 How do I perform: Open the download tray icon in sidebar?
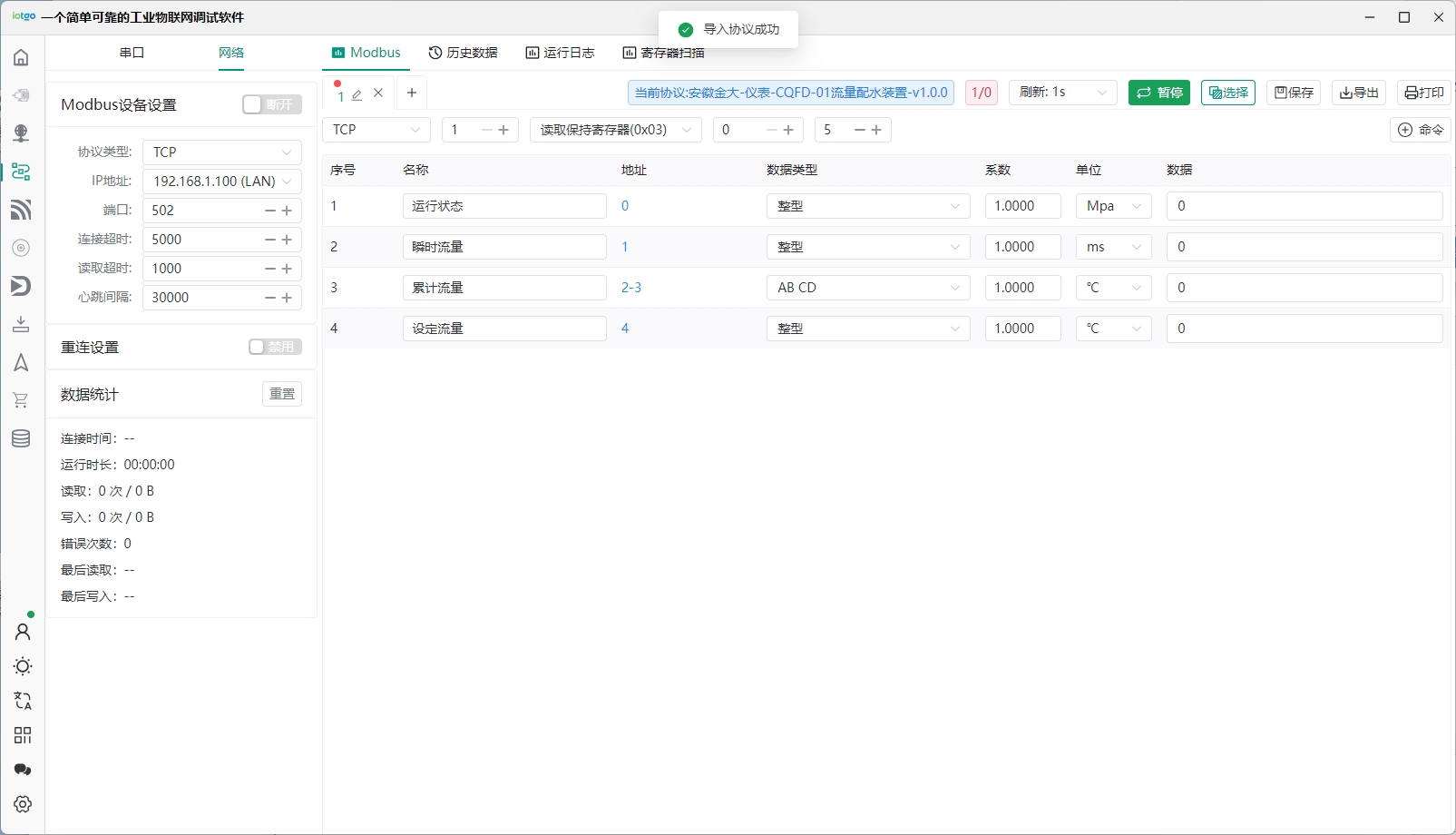tap(21, 324)
